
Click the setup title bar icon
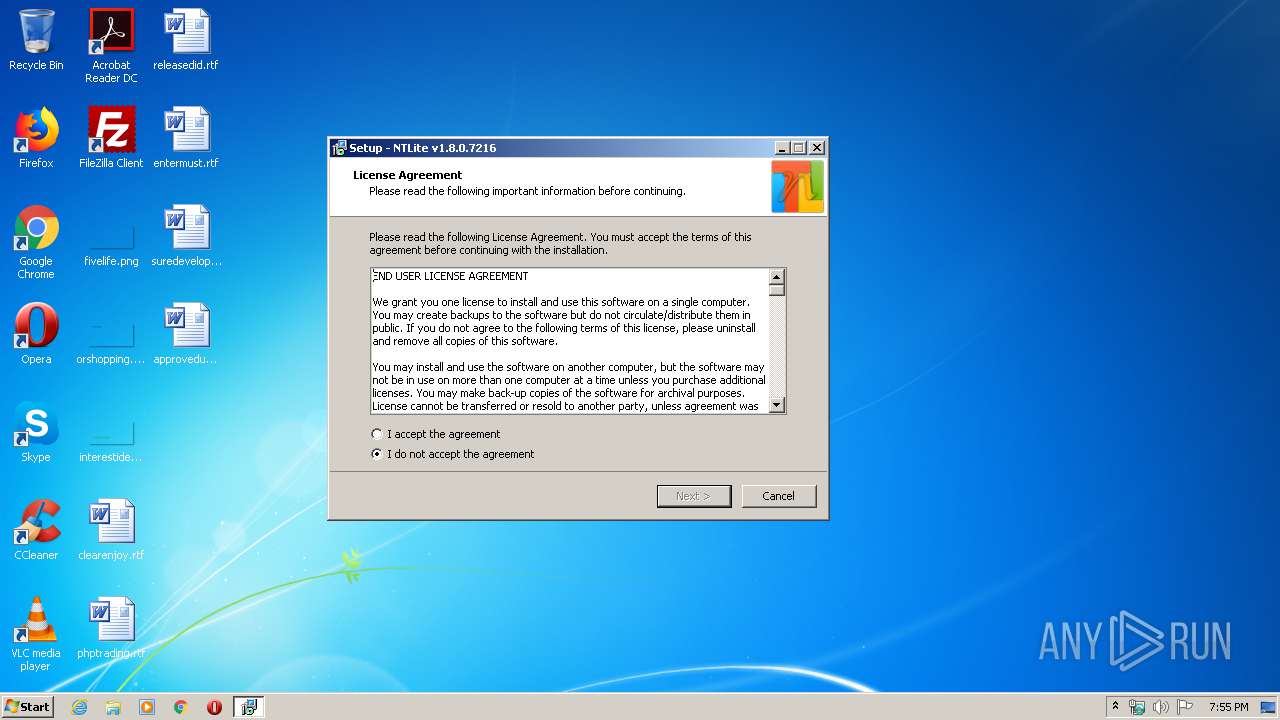339,148
